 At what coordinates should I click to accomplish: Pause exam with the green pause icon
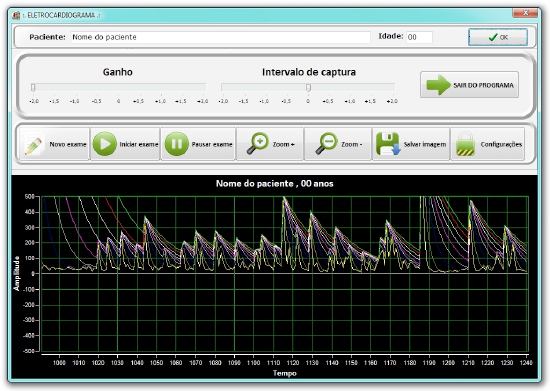pos(176,144)
